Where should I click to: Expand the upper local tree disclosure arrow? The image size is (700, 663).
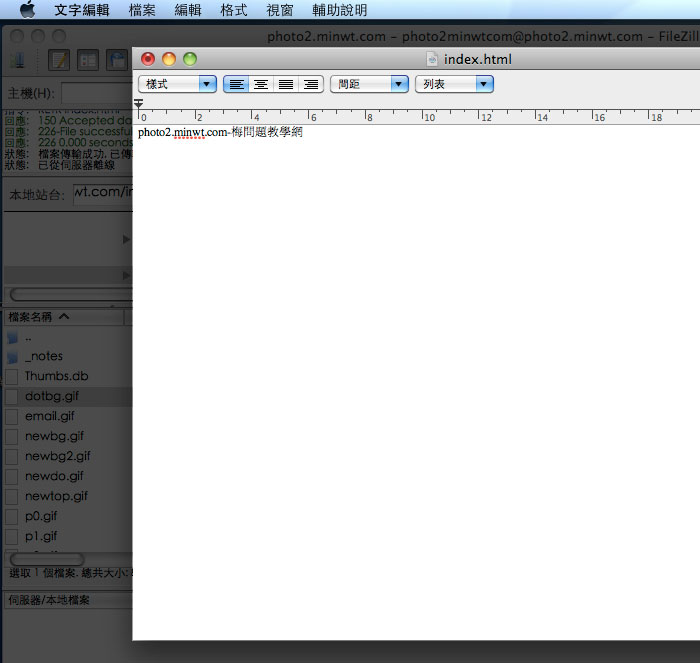tap(126, 240)
